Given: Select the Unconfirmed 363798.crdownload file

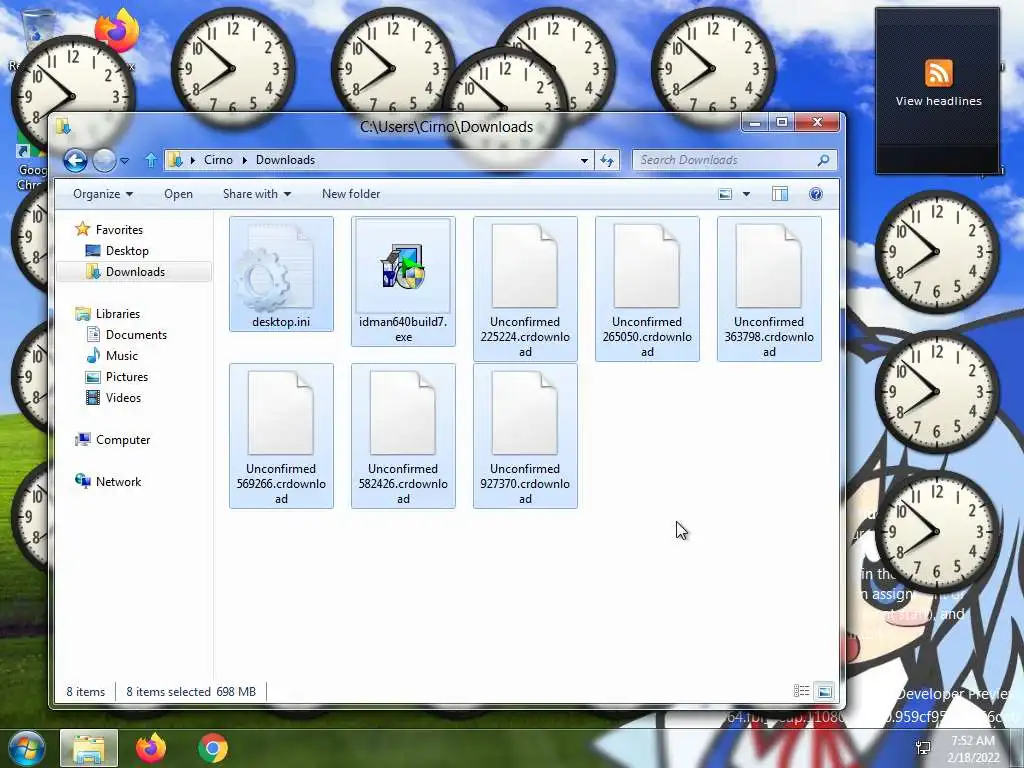Looking at the screenshot, I should click(769, 289).
